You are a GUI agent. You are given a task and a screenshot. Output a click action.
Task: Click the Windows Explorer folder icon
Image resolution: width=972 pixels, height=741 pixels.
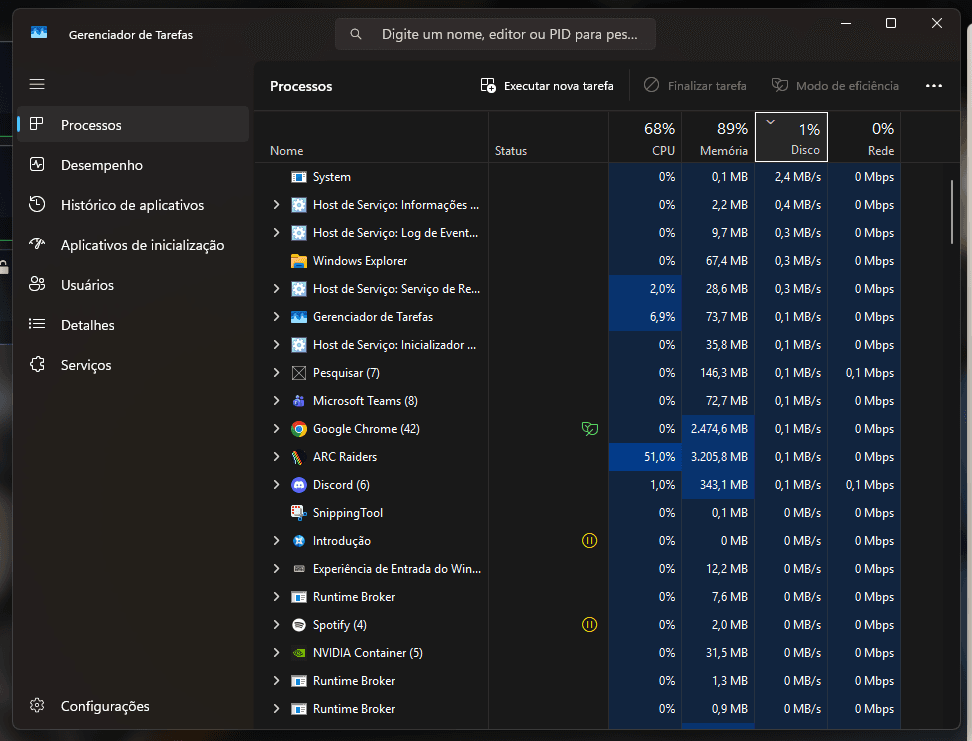(298, 261)
